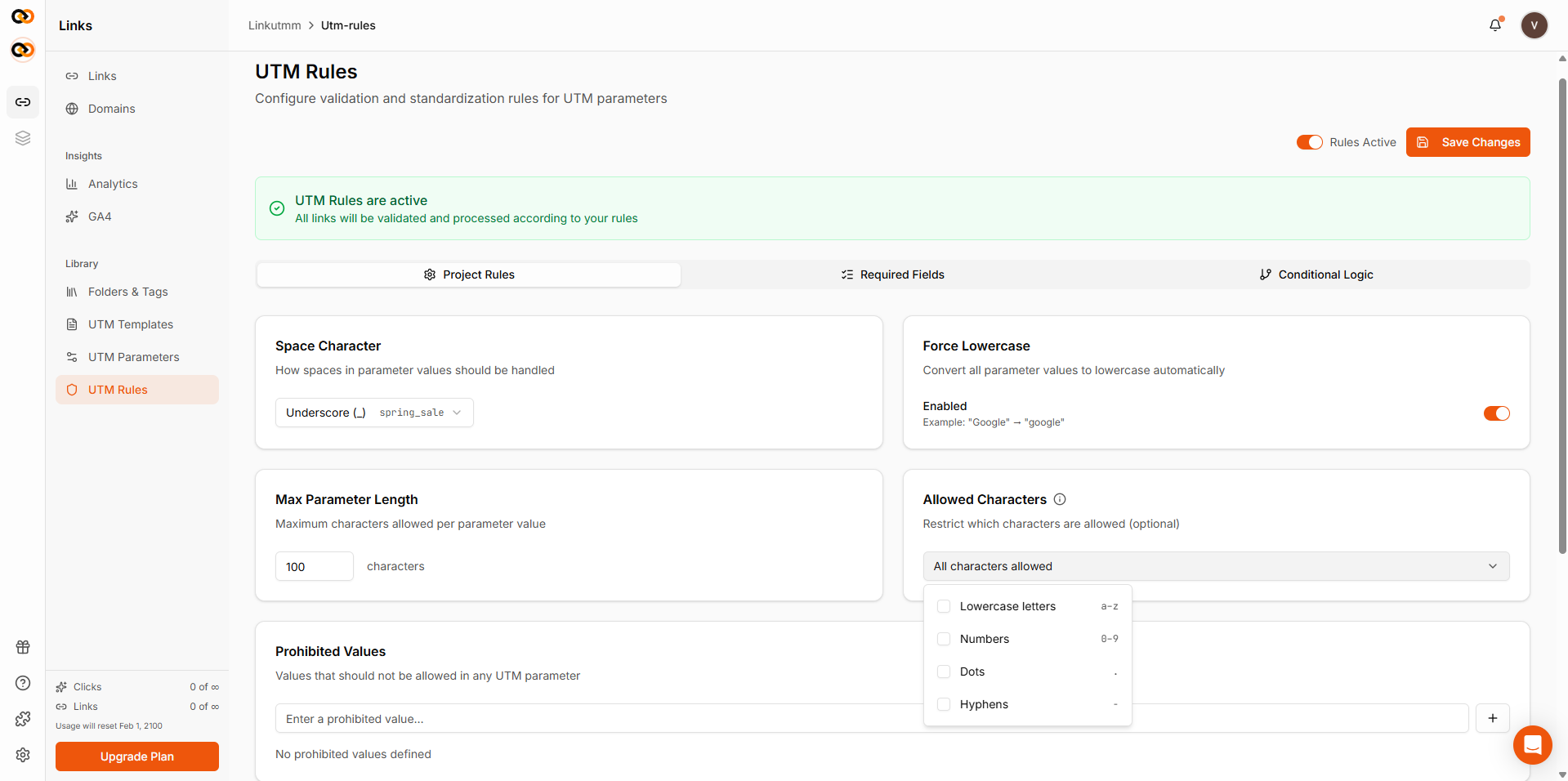This screenshot has width=1568, height=781.
Task: Go to Links in the sidebar
Action: tap(137, 76)
